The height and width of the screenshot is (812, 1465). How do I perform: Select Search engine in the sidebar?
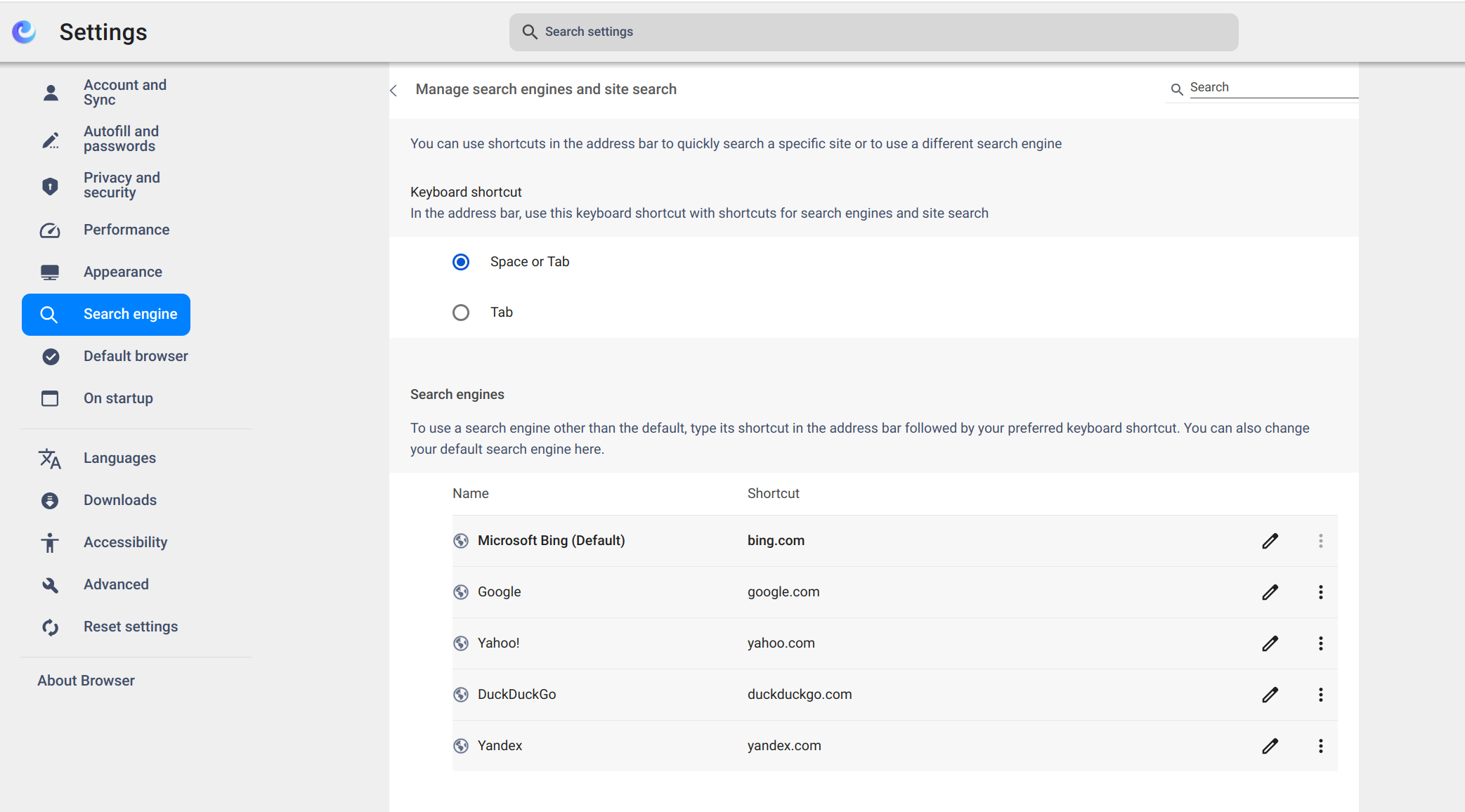[105, 315]
